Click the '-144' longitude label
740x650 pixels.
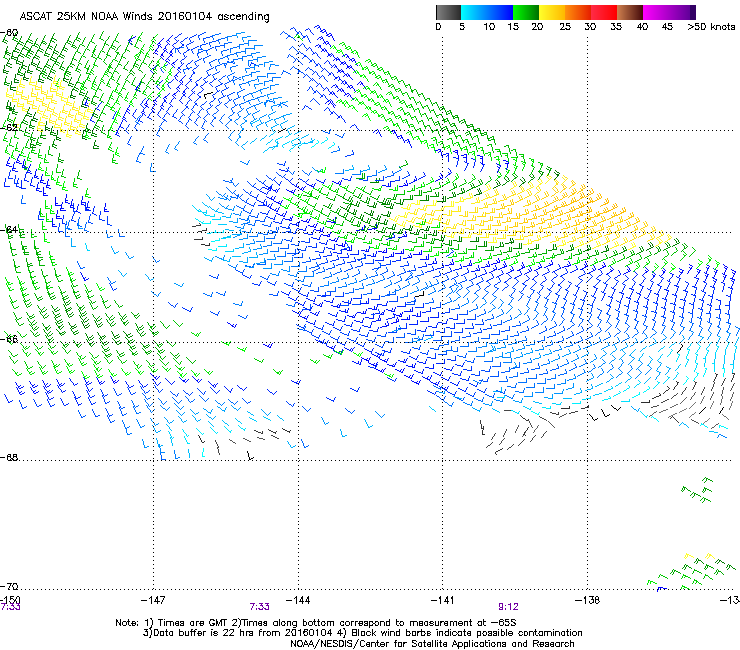(x=298, y=600)
